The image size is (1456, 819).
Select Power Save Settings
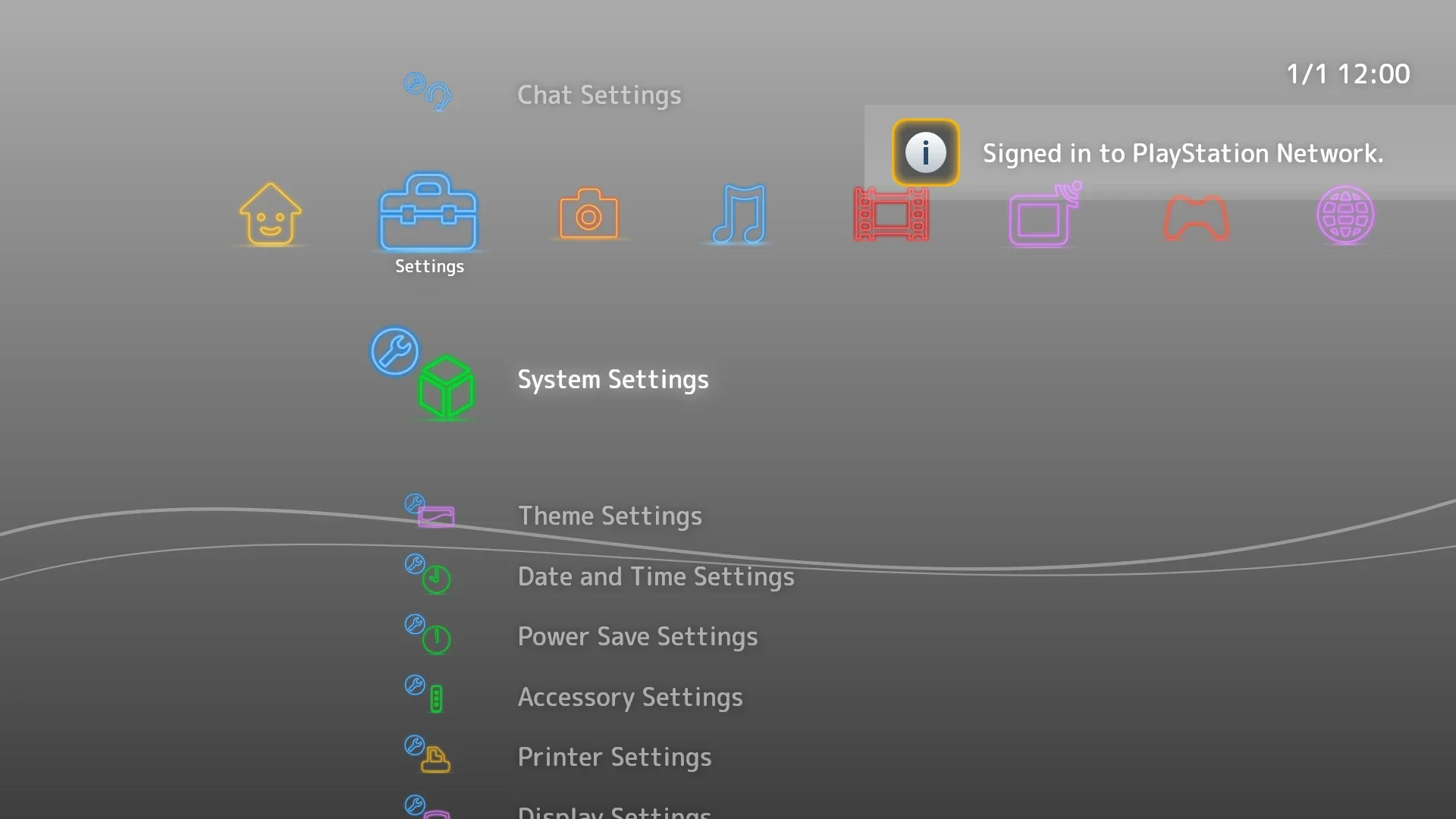(x=638, y=637)
